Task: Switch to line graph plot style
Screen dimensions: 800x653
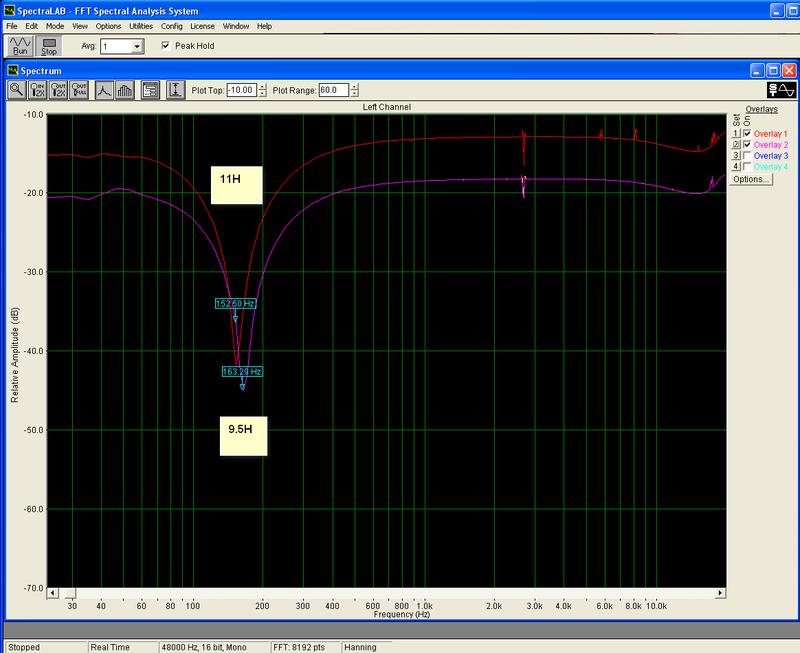Action: click(104, 90)
